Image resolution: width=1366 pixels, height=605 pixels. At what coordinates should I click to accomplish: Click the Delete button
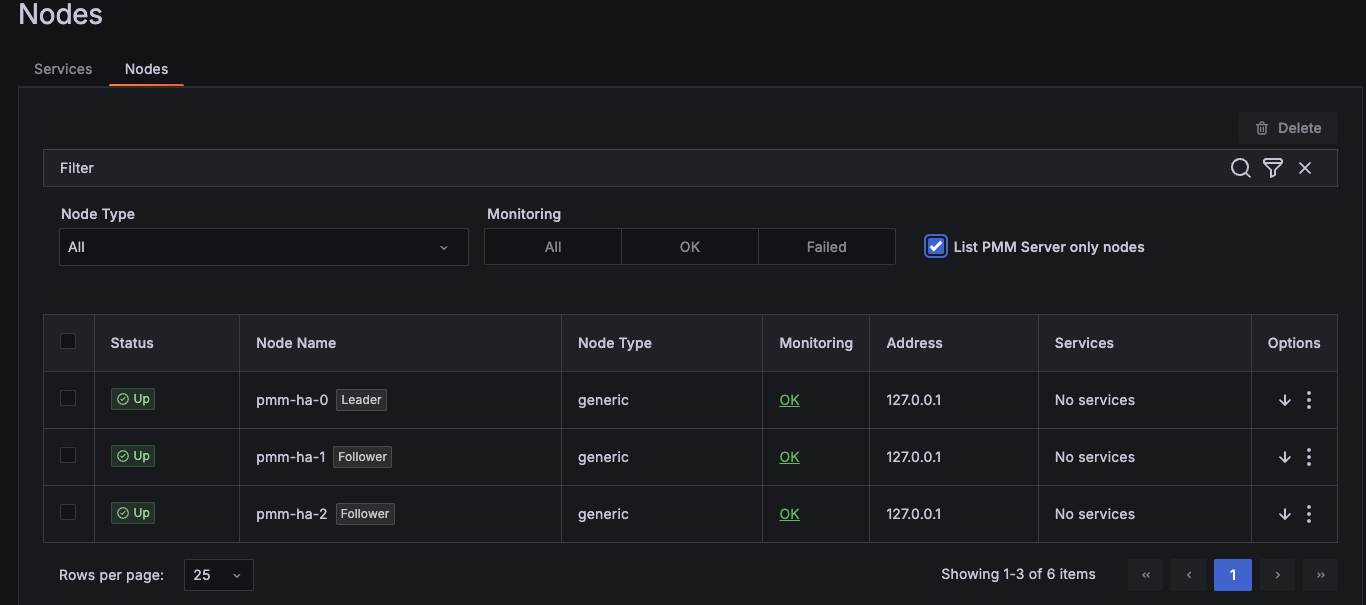[1288, 128]
